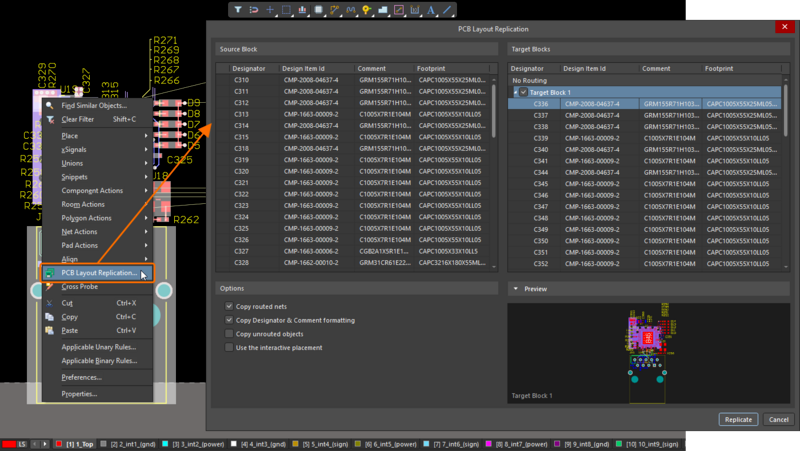
Task: Enable the Copy unrouted objects checkbox
Action: tap(230, 334)
